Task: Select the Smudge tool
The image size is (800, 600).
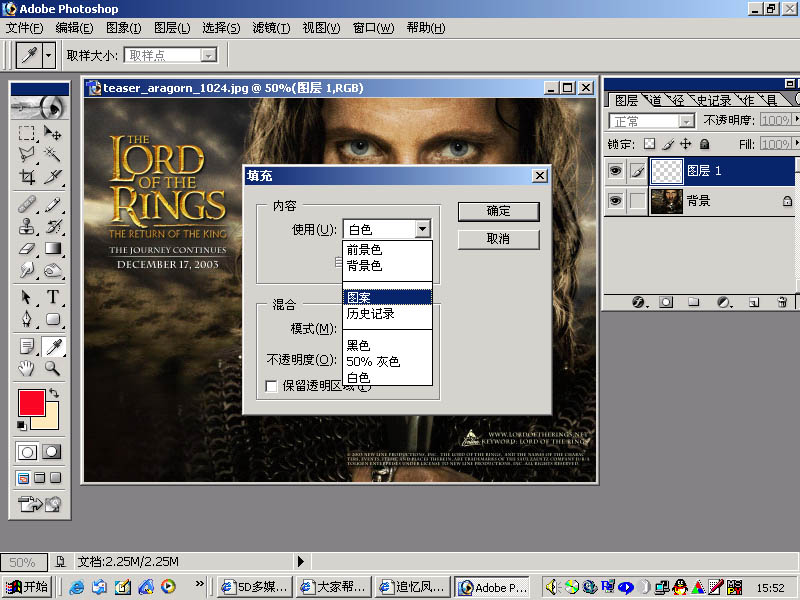Action: pos(27,269)
